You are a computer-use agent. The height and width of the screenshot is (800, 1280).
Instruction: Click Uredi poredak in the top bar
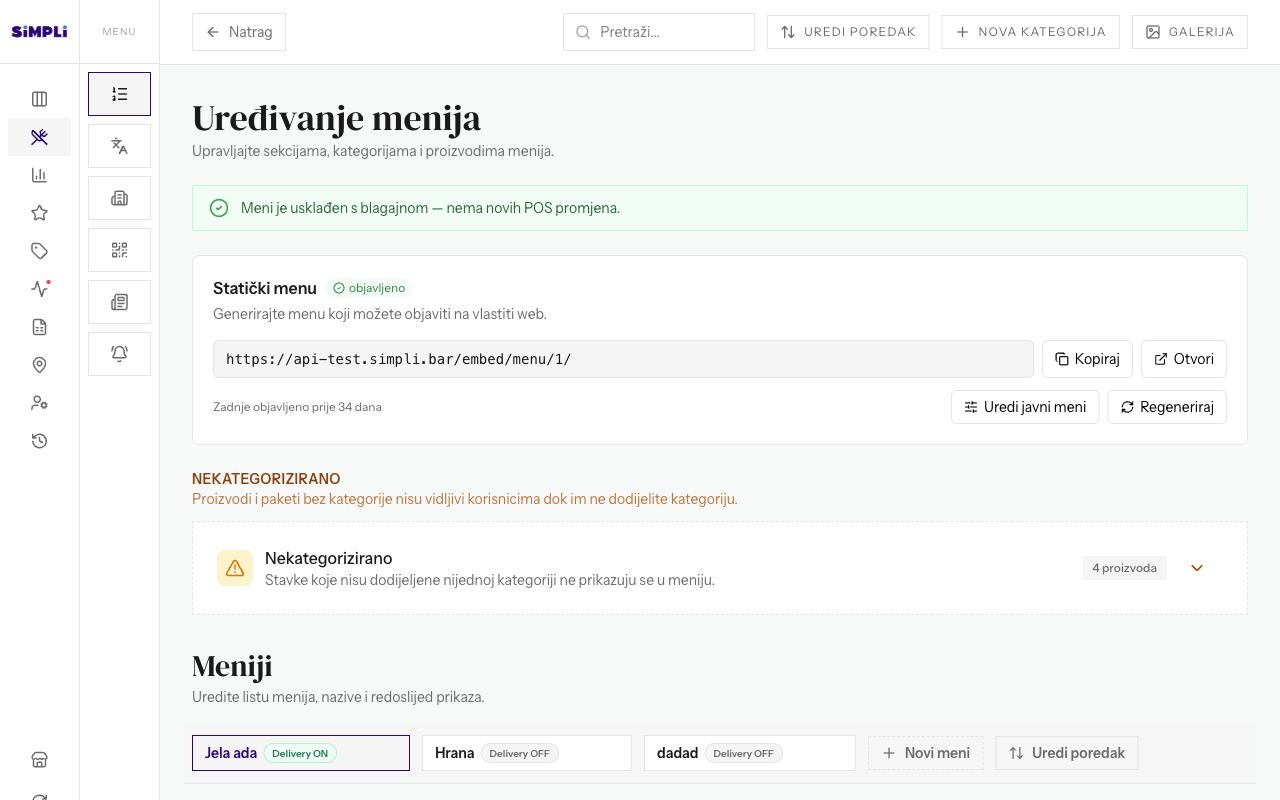(848, 32)
